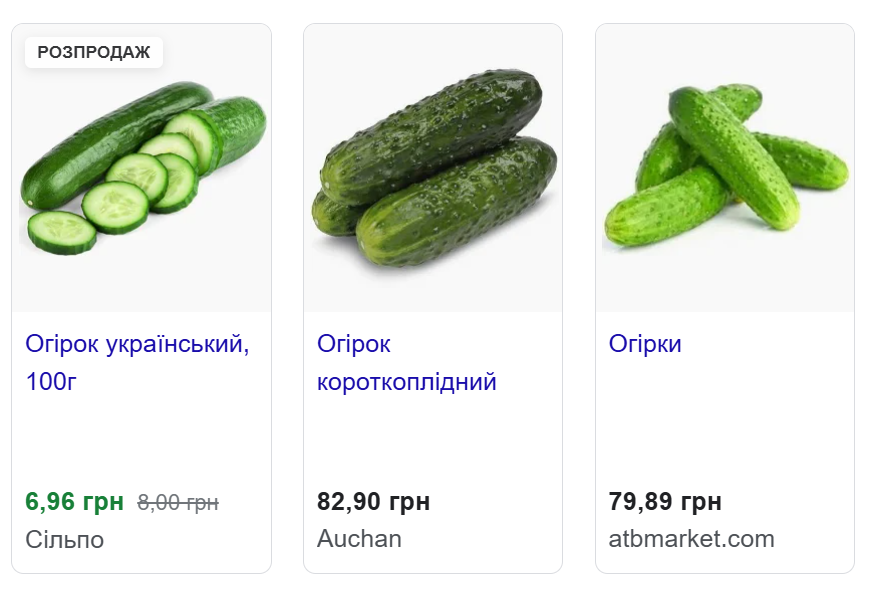
Task: Click the 79,89 грн price
Action: [x=665, y=502]
